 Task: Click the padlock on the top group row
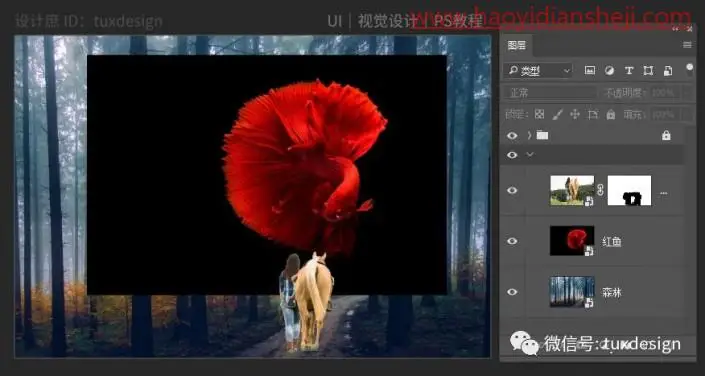(666, 135)
